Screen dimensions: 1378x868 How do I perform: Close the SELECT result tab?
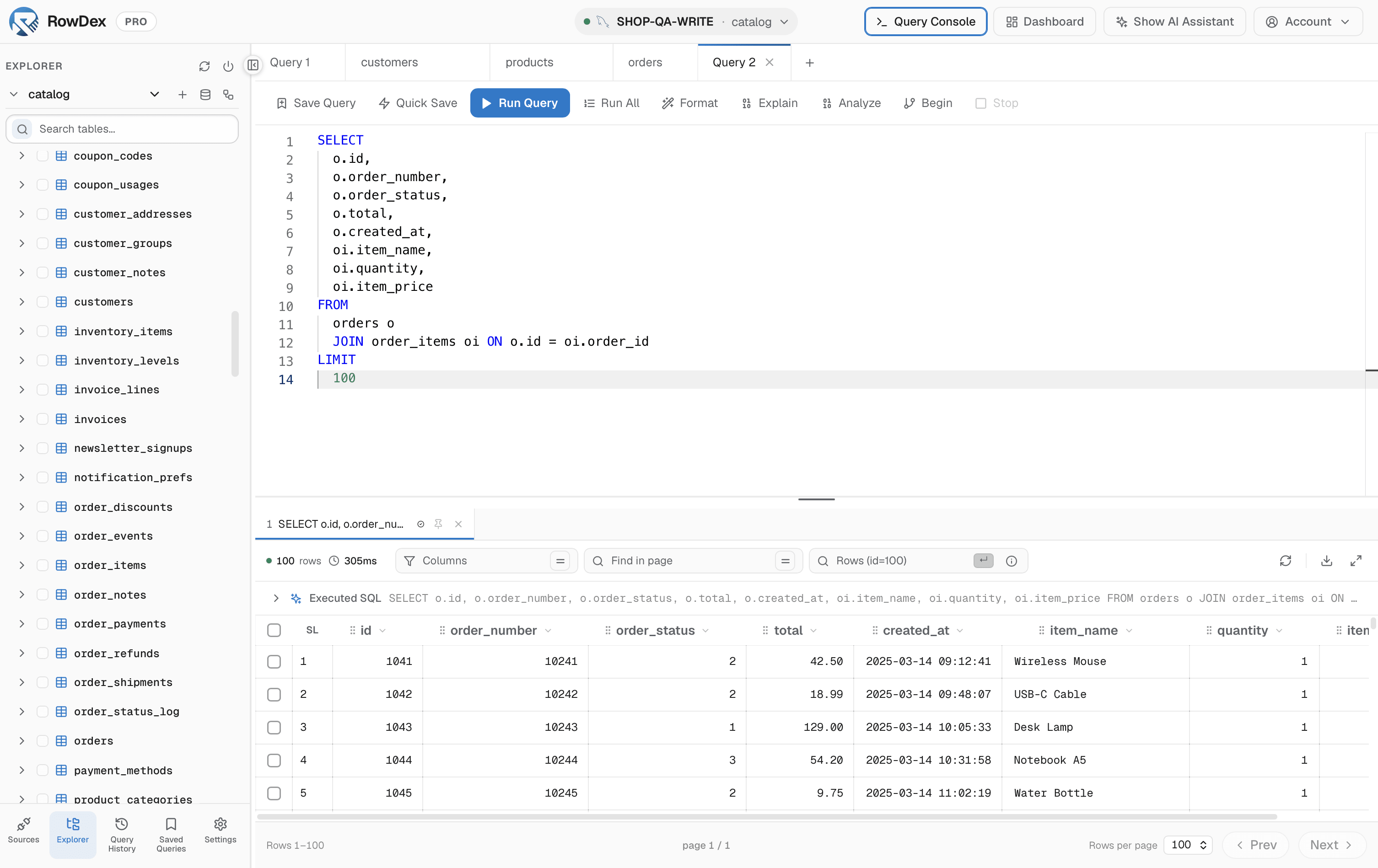tap(458, 524)
